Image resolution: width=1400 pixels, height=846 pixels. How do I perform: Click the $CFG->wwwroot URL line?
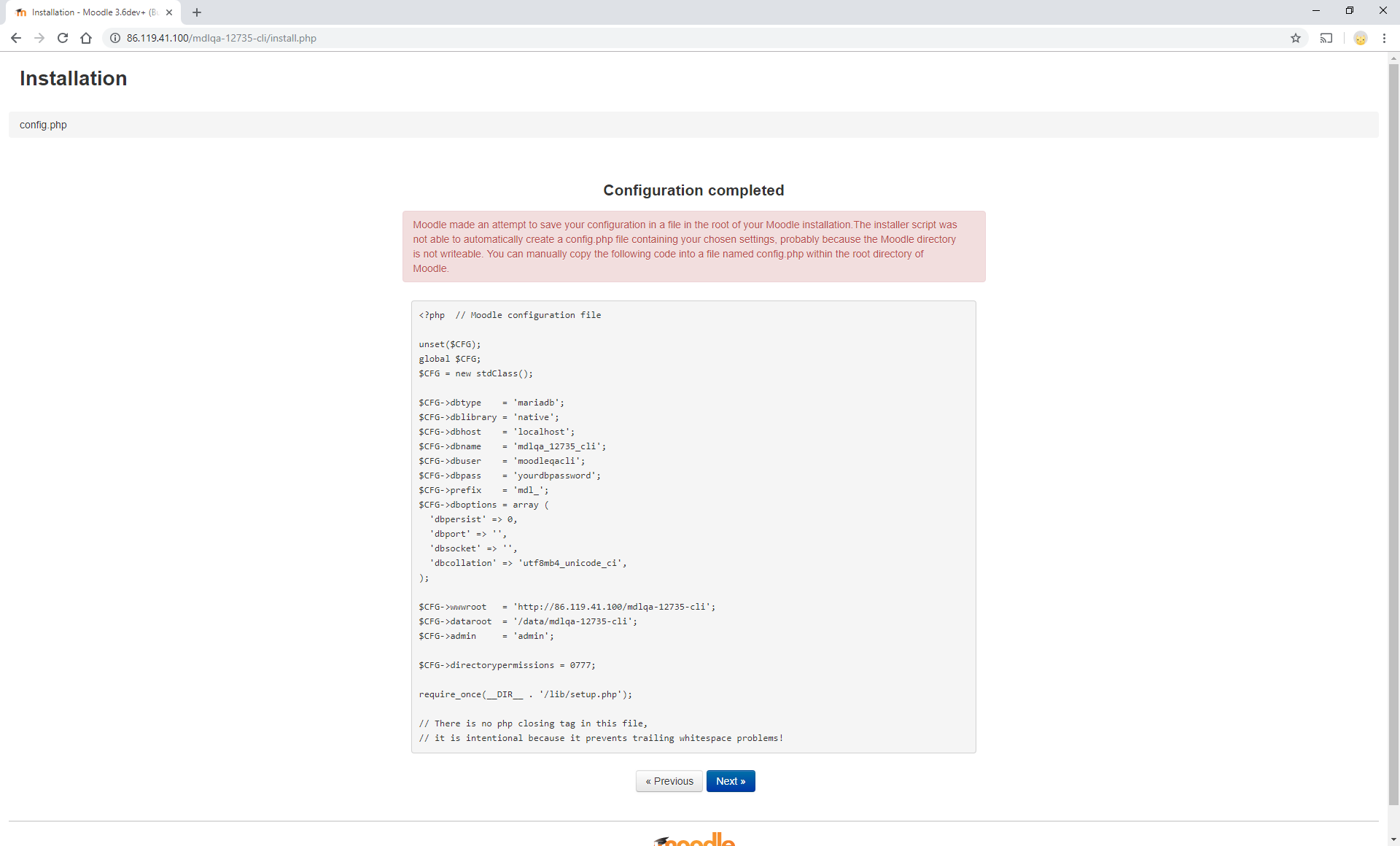[567, 607]
